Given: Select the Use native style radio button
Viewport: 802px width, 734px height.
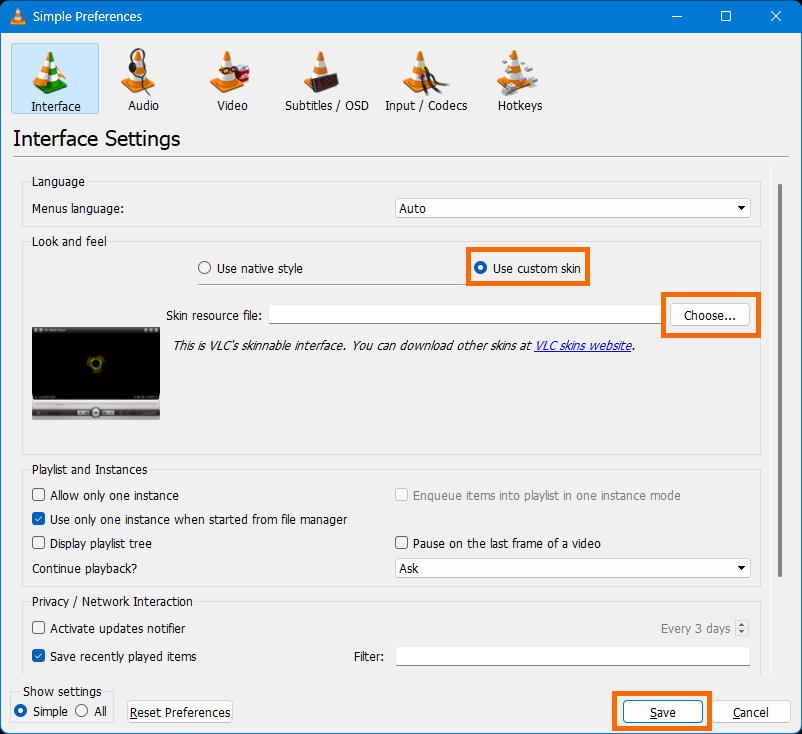Looking at the screenshot, I should [x=205, y=268].
